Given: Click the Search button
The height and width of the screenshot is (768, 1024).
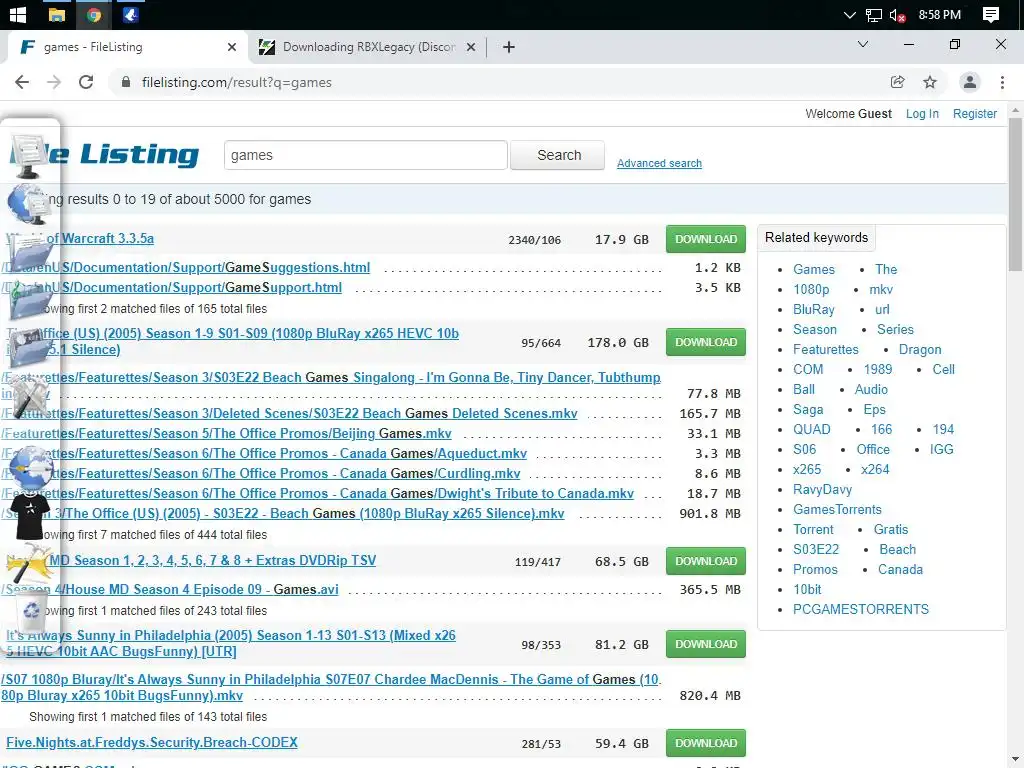Looking at the screenshot, I should point(558,155).
